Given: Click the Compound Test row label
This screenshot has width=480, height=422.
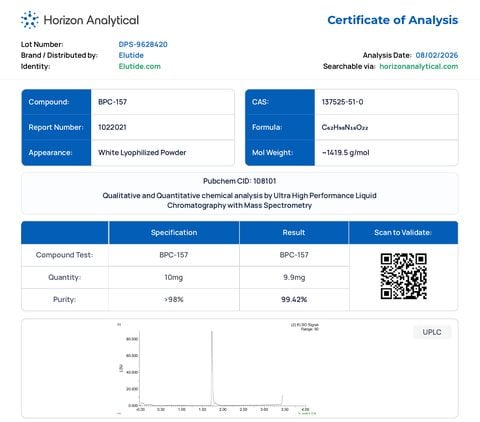Looking at the screenshot, I should click(x=64, y=255).
